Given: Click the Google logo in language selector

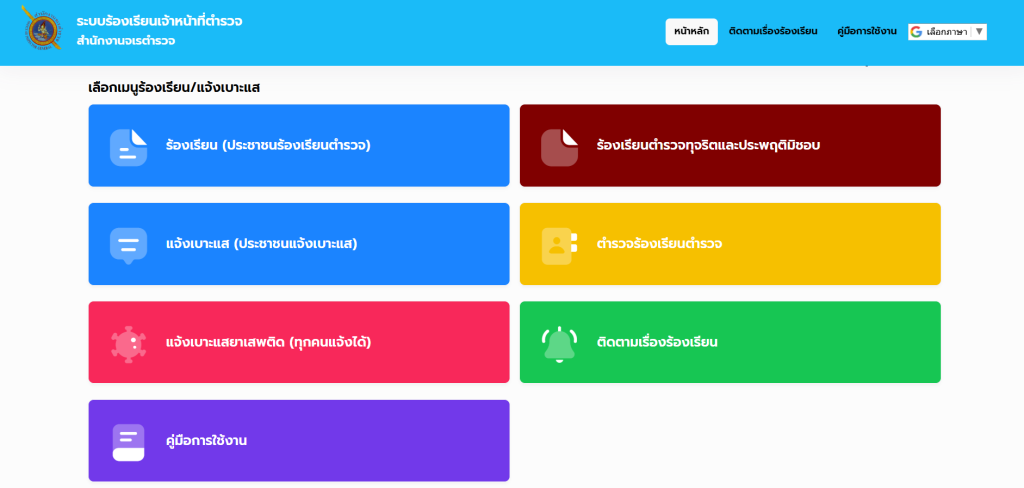Looking at the screenshot, I should [916, 32].
